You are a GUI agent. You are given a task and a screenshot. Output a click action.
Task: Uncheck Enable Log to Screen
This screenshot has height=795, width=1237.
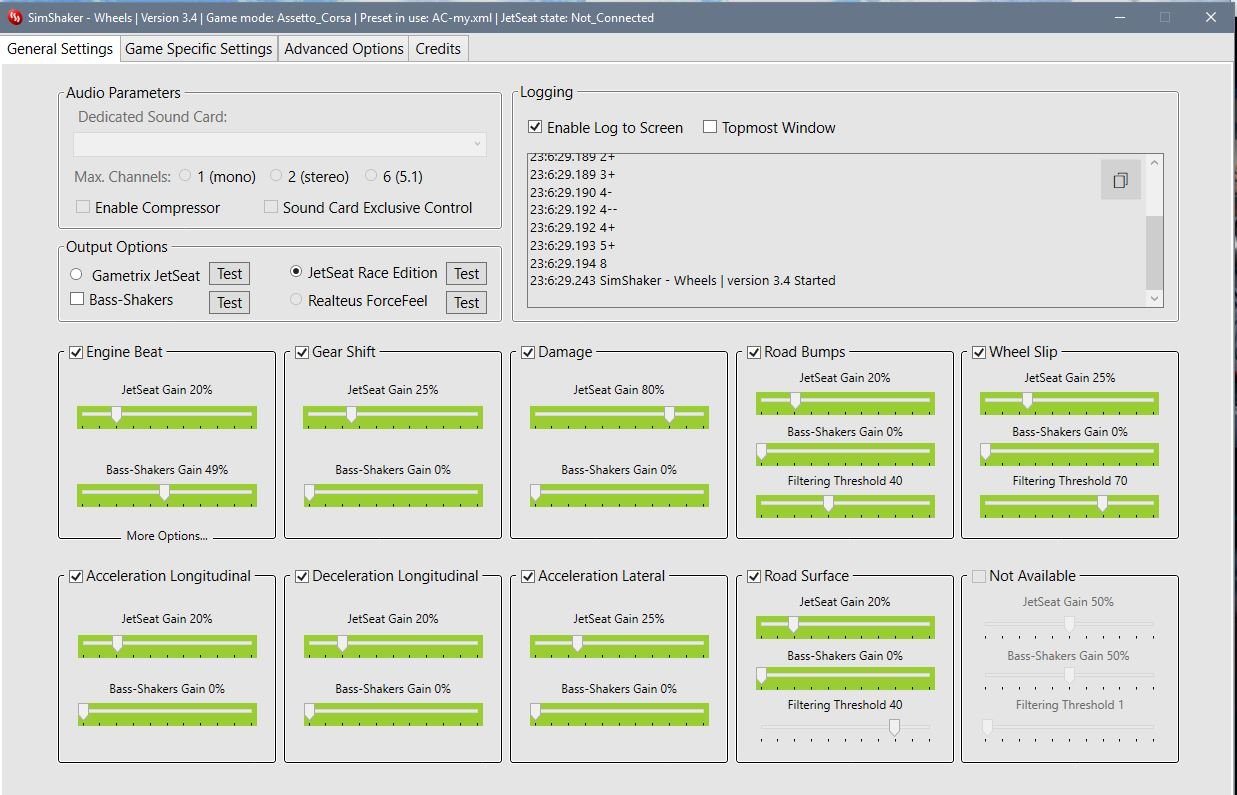pos(536,127)
